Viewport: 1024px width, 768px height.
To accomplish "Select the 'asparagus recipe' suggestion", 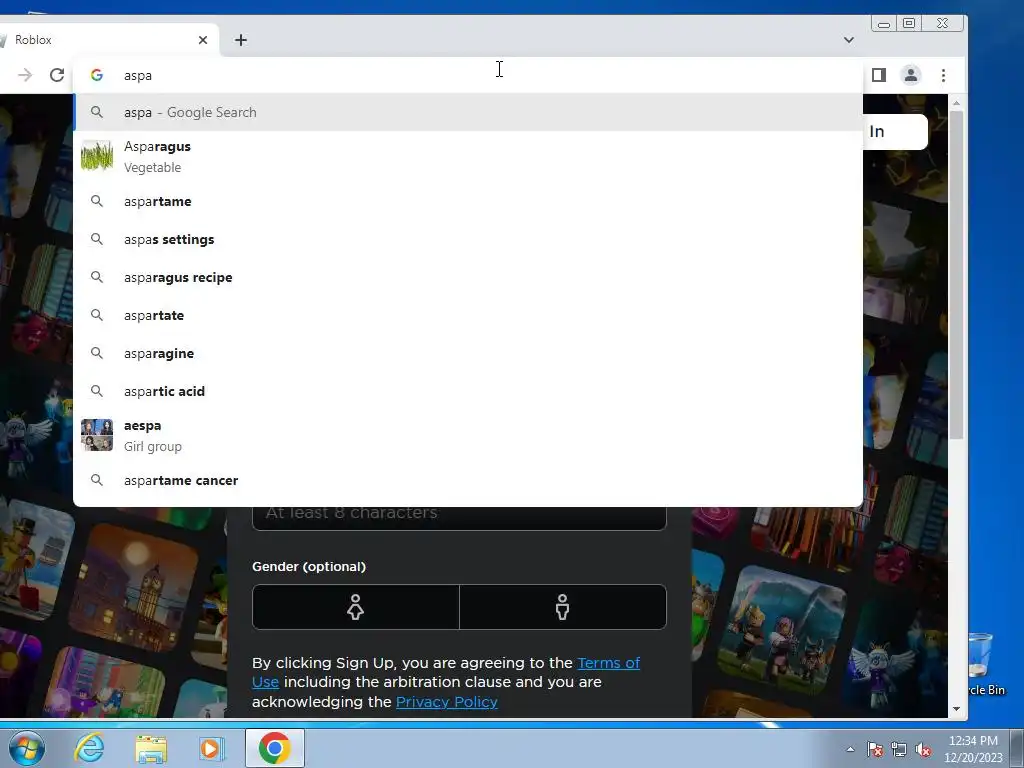I will pyautogui.click(x=468, y=278).
